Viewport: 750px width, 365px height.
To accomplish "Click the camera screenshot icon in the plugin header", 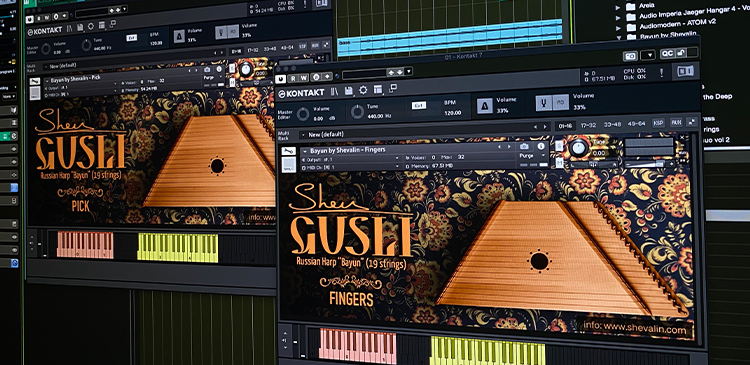I will click(x=630, y=56).
